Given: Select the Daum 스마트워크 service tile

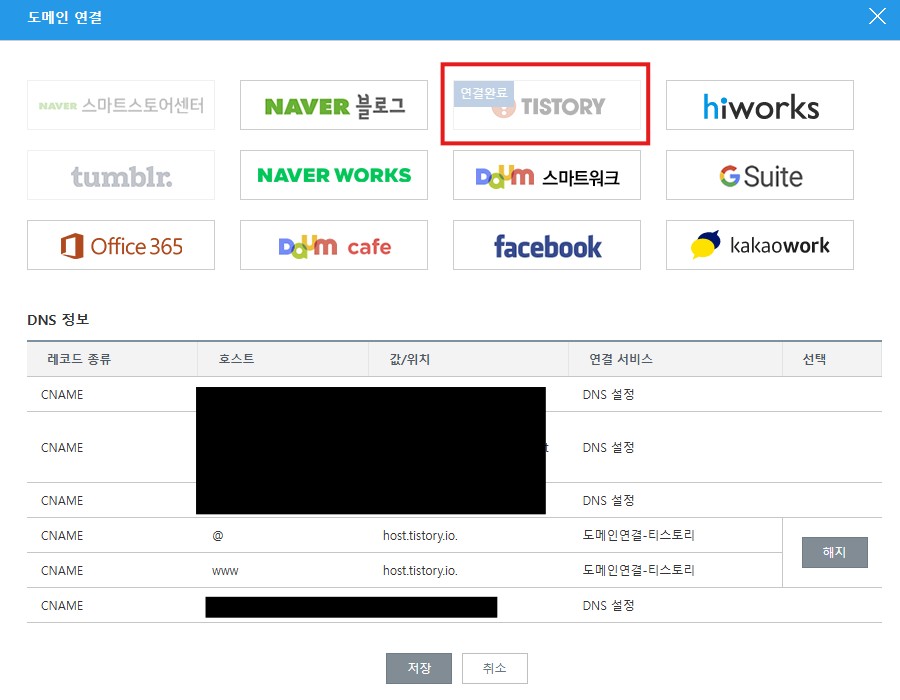Looking at the screenshot, I should tap(546, 175).
